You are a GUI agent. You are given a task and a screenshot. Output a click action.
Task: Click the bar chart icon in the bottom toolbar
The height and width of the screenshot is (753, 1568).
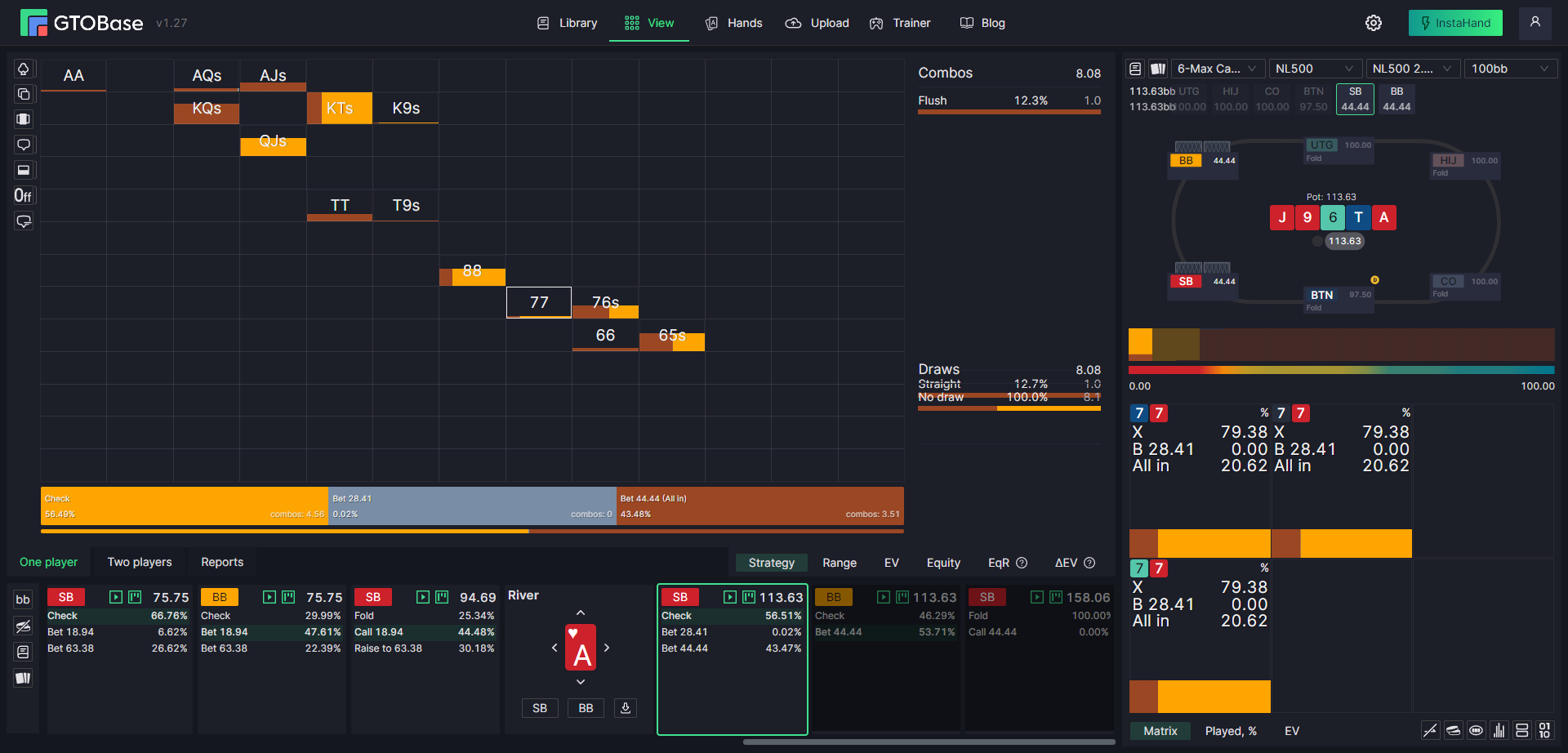[x=1499, y=730]
